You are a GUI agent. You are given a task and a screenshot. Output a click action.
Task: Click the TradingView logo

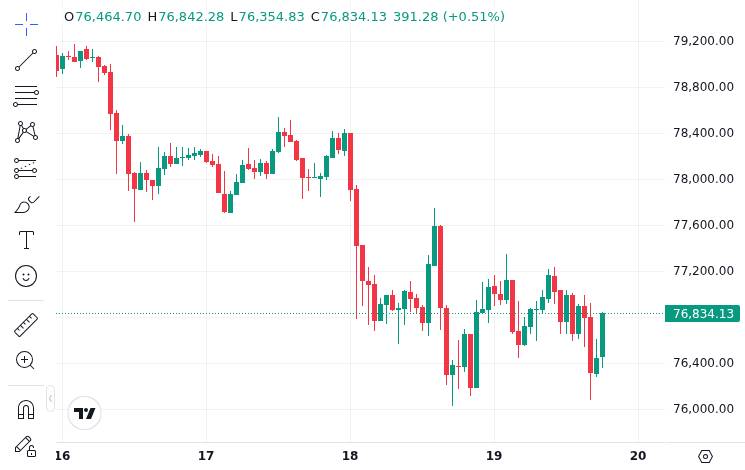click(85, 413)
